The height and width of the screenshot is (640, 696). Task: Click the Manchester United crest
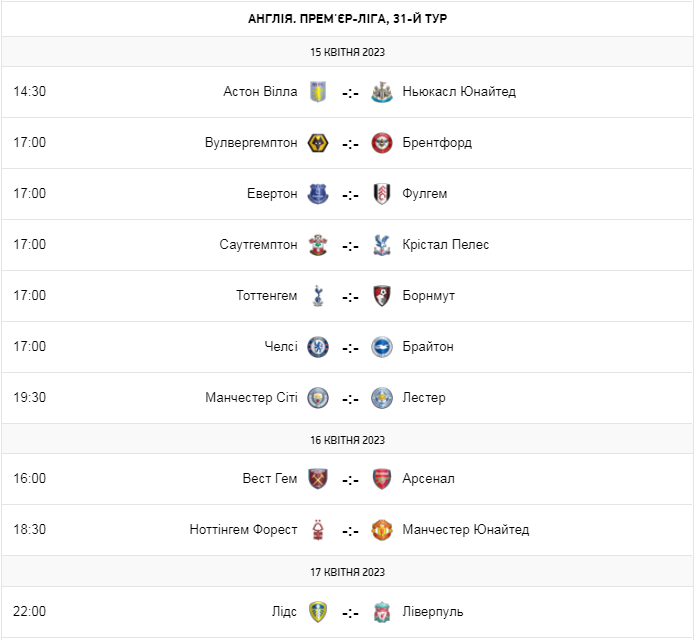coord(381,530)
